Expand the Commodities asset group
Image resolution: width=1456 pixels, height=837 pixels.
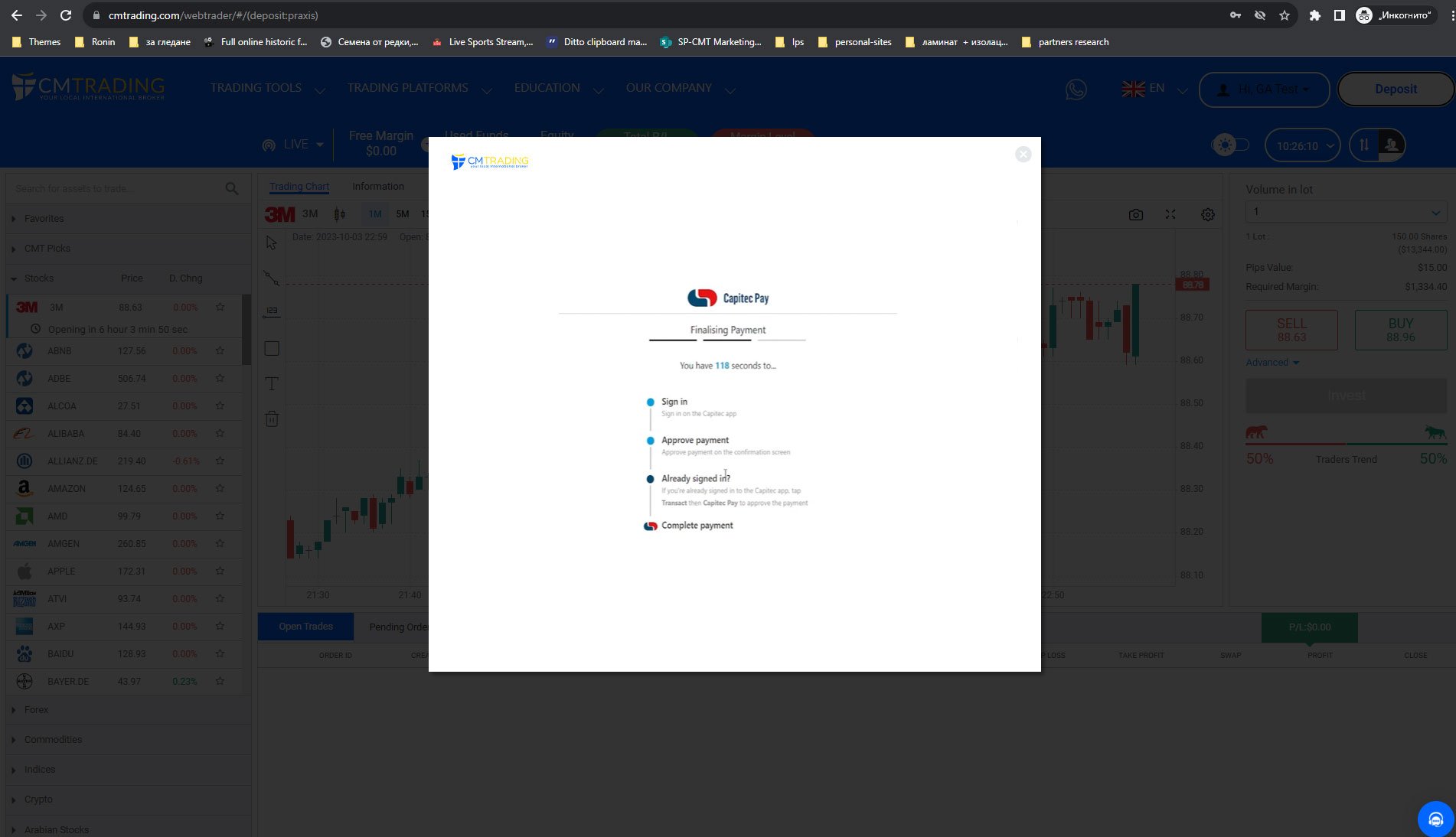128,740
